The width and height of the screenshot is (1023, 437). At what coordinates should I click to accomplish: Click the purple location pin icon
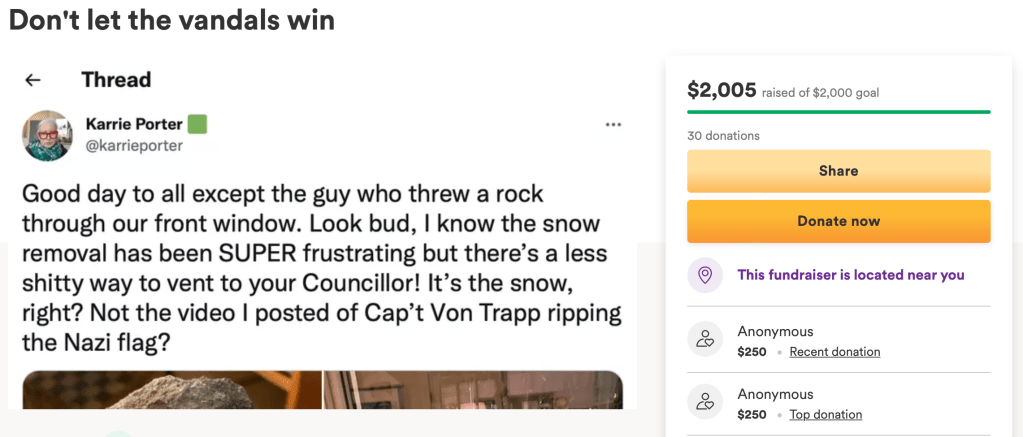click(705, 275)
